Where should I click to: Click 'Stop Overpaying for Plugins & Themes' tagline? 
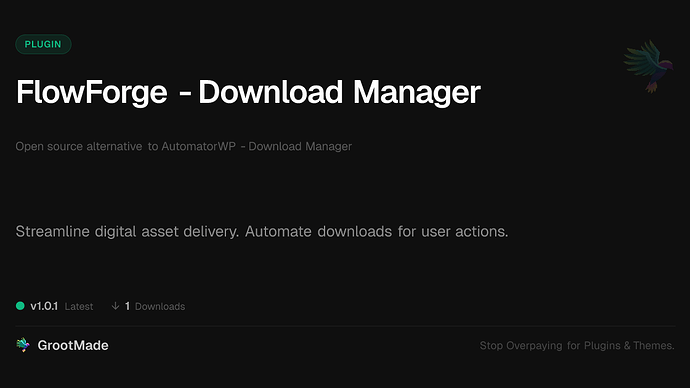coord(577,346)
